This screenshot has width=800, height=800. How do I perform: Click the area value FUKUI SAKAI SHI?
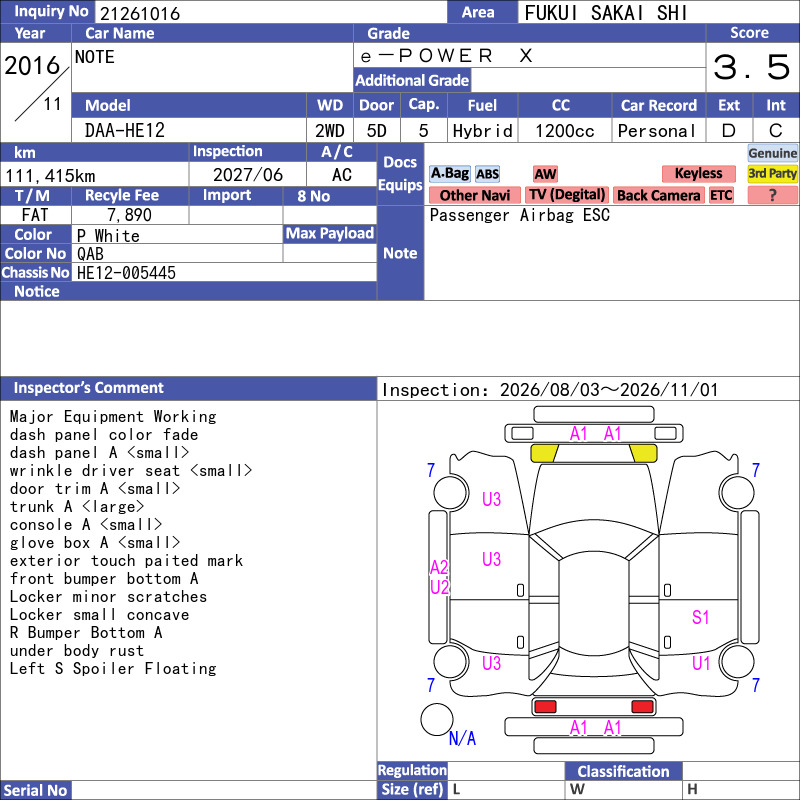[606, 13]
